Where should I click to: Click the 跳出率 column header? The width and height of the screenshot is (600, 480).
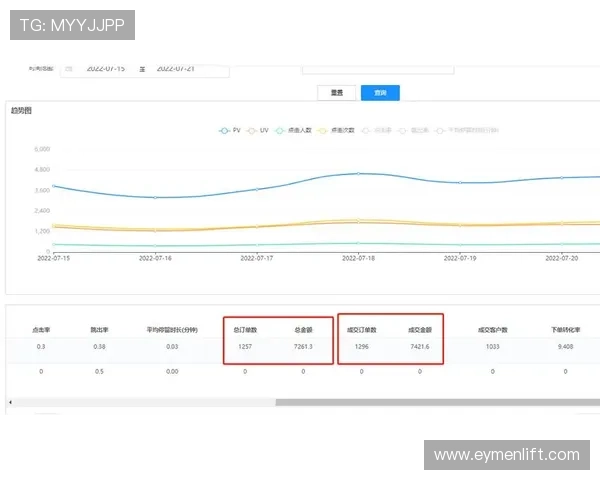click(x=99, y=330)
